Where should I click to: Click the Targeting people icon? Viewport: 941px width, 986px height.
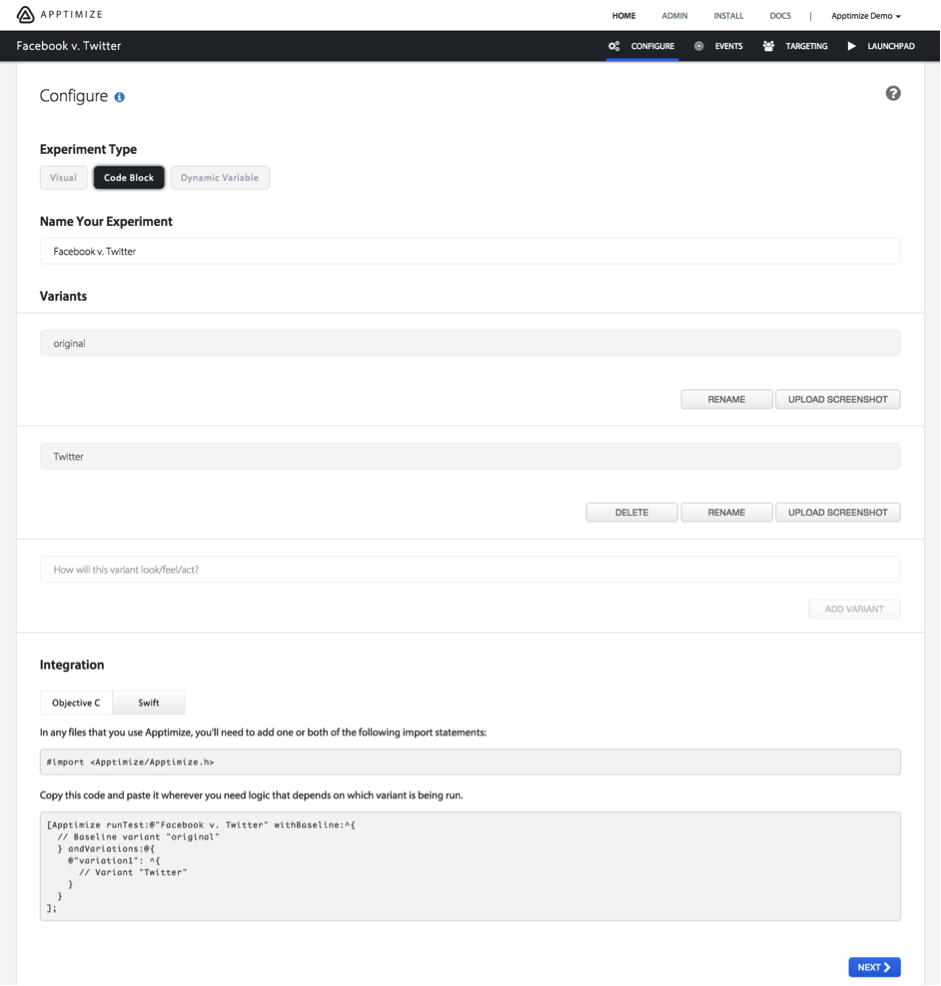coord(768,46)
